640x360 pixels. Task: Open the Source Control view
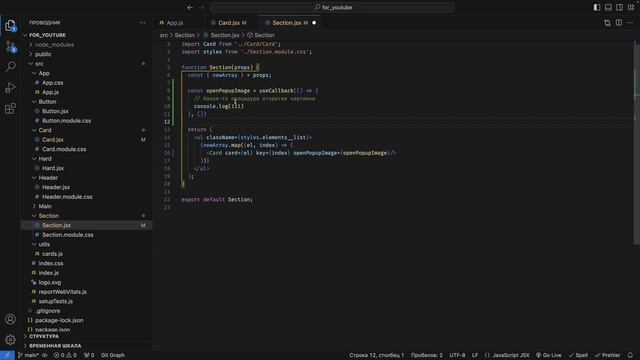pos(10,47)
